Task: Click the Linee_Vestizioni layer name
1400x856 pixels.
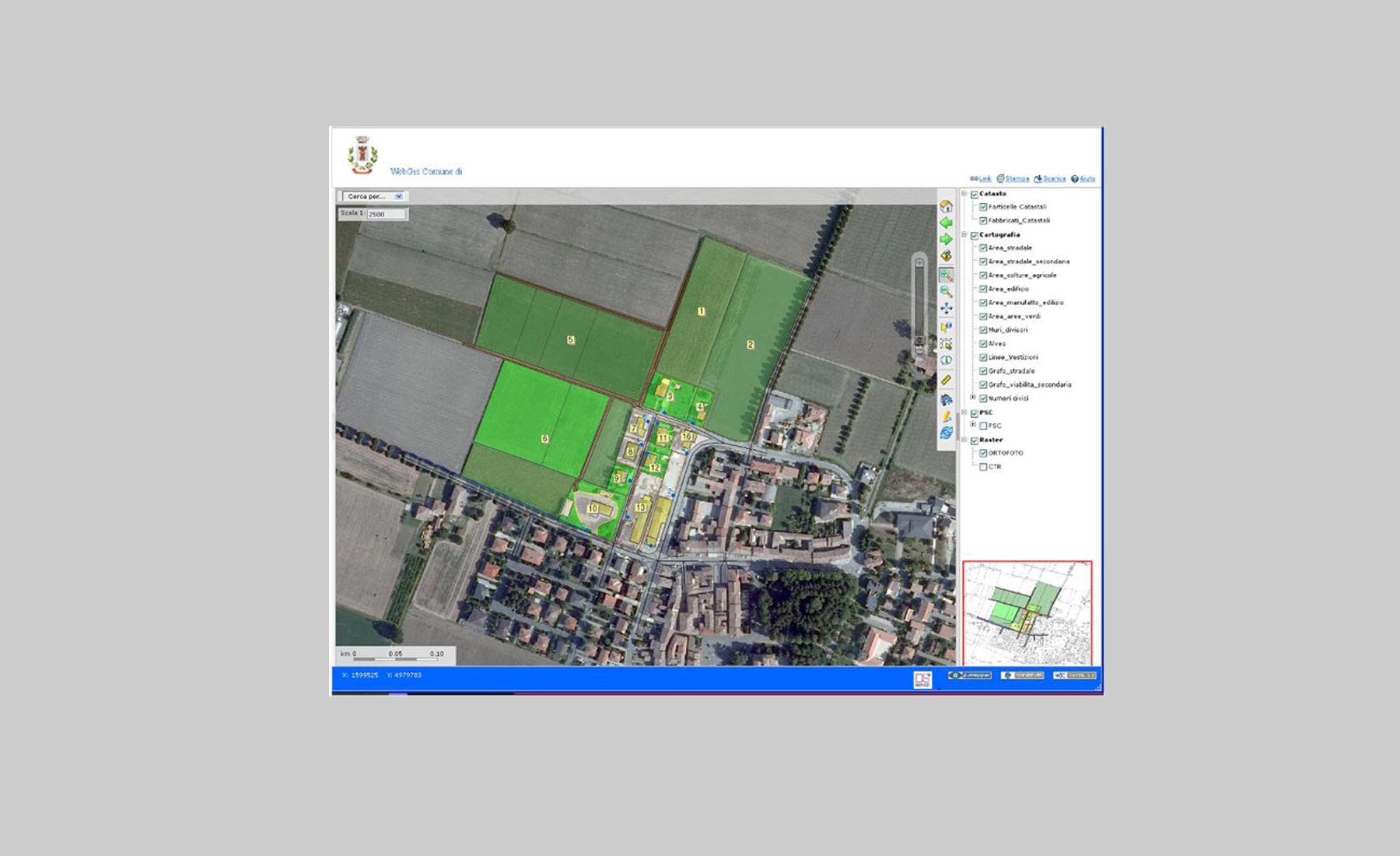Action: 1013,357
